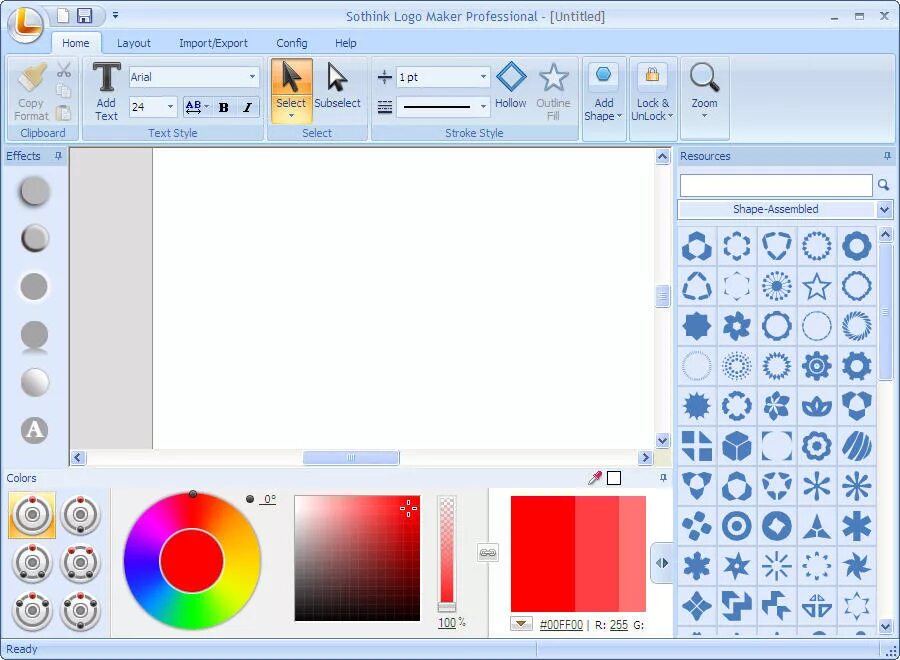Insert the four squares grid shape
This screenshot has width=900, height=660.
click(x=697, y=446)
